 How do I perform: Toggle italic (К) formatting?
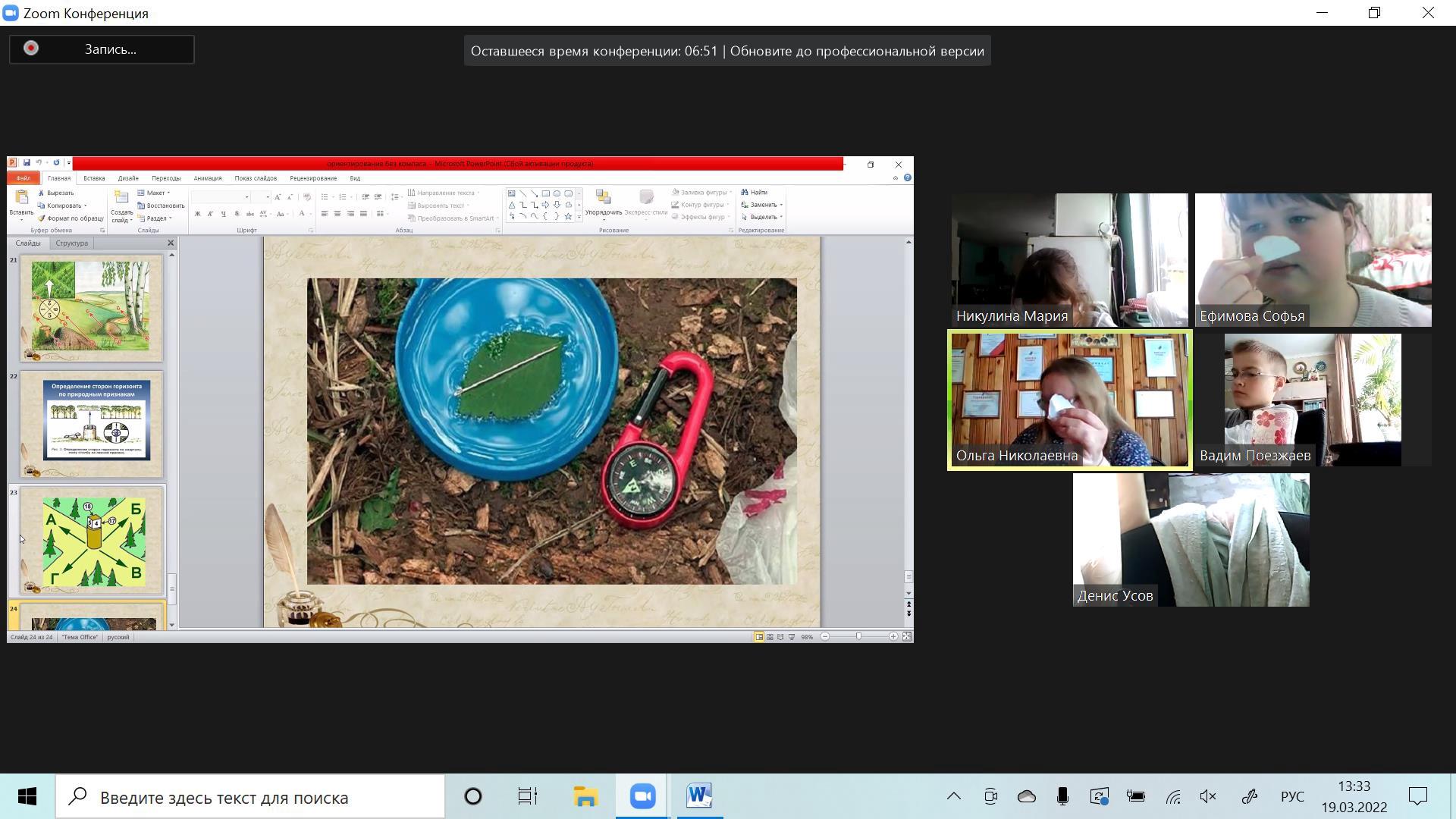click(x=211, y=214)
